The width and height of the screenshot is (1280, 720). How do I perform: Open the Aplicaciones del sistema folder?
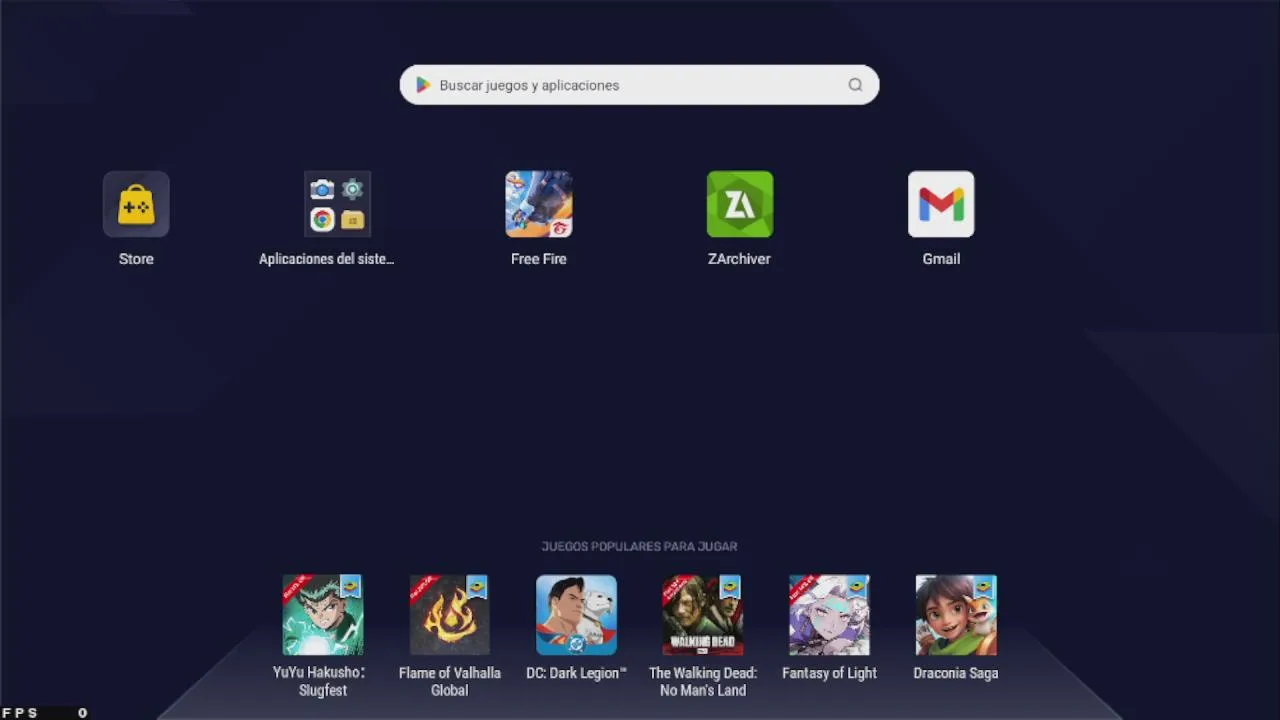337,204
